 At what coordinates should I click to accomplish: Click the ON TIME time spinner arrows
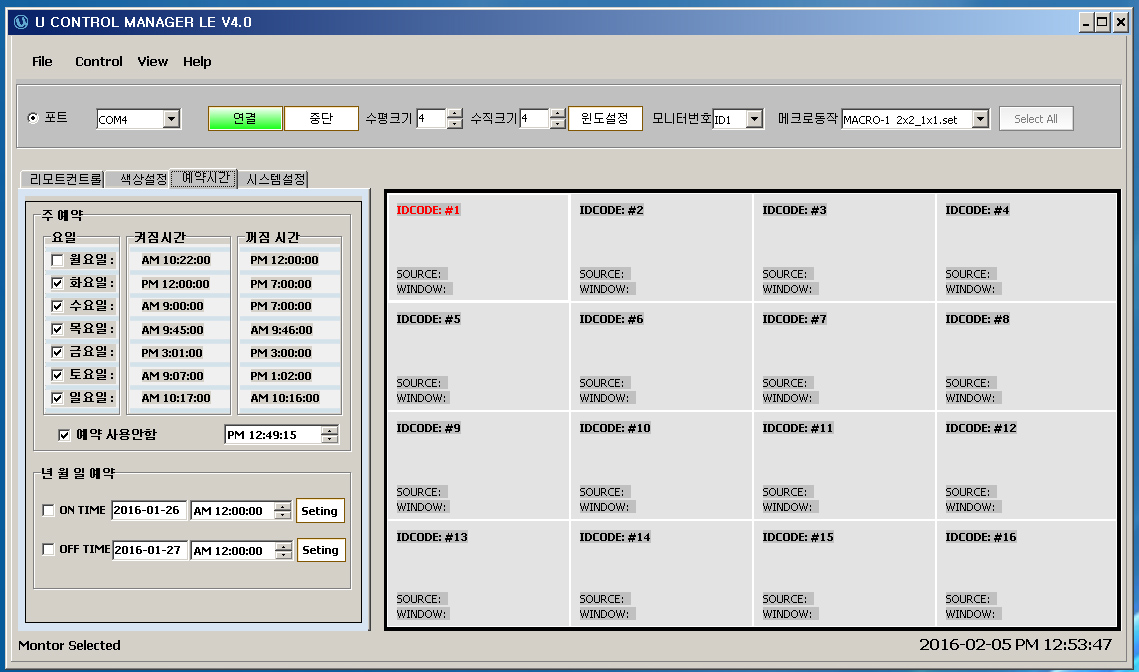point(283,511)
